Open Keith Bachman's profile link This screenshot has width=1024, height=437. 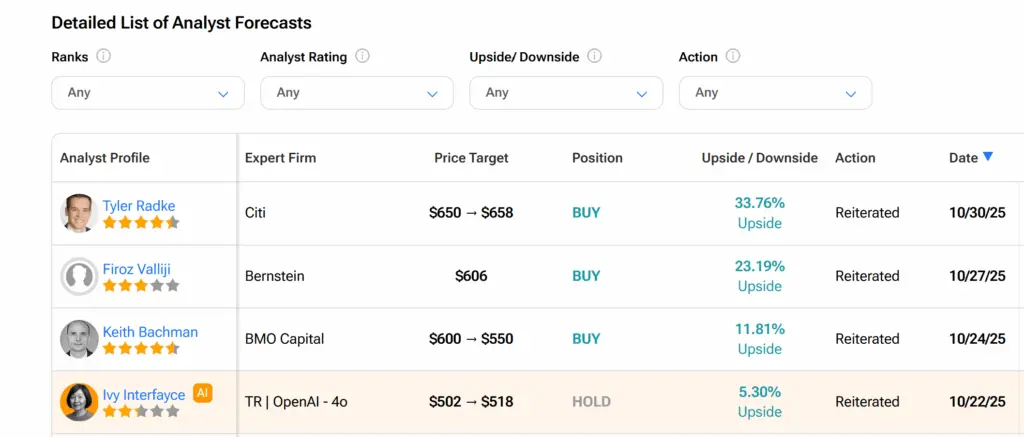[150, 332]
